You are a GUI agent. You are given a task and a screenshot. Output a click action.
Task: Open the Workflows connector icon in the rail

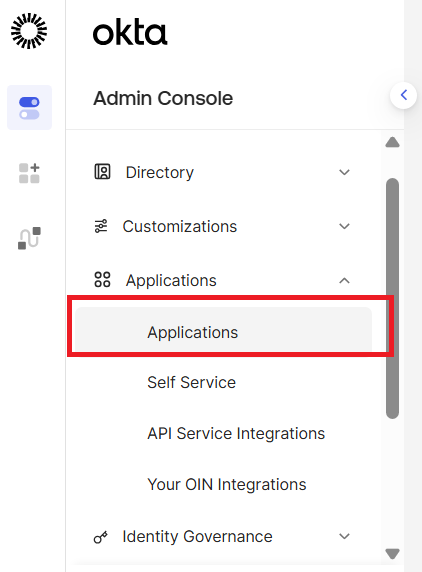click(29, 238)
